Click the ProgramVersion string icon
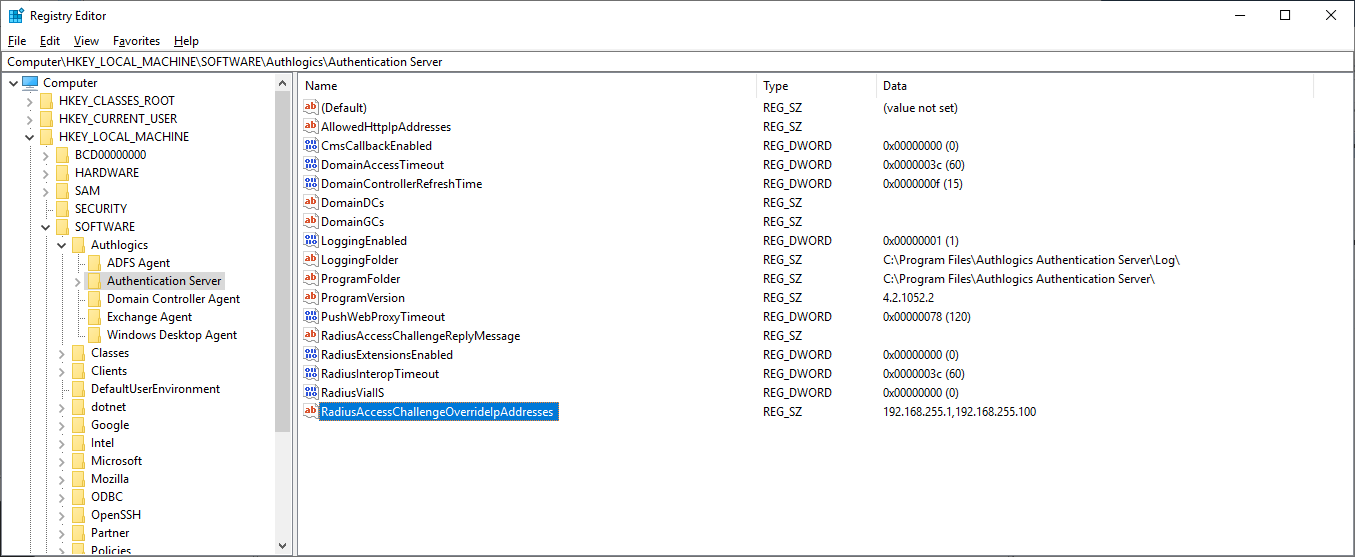Image resolution: width=1355 pixels, height=557 pixels. click(x=310, y=298)
